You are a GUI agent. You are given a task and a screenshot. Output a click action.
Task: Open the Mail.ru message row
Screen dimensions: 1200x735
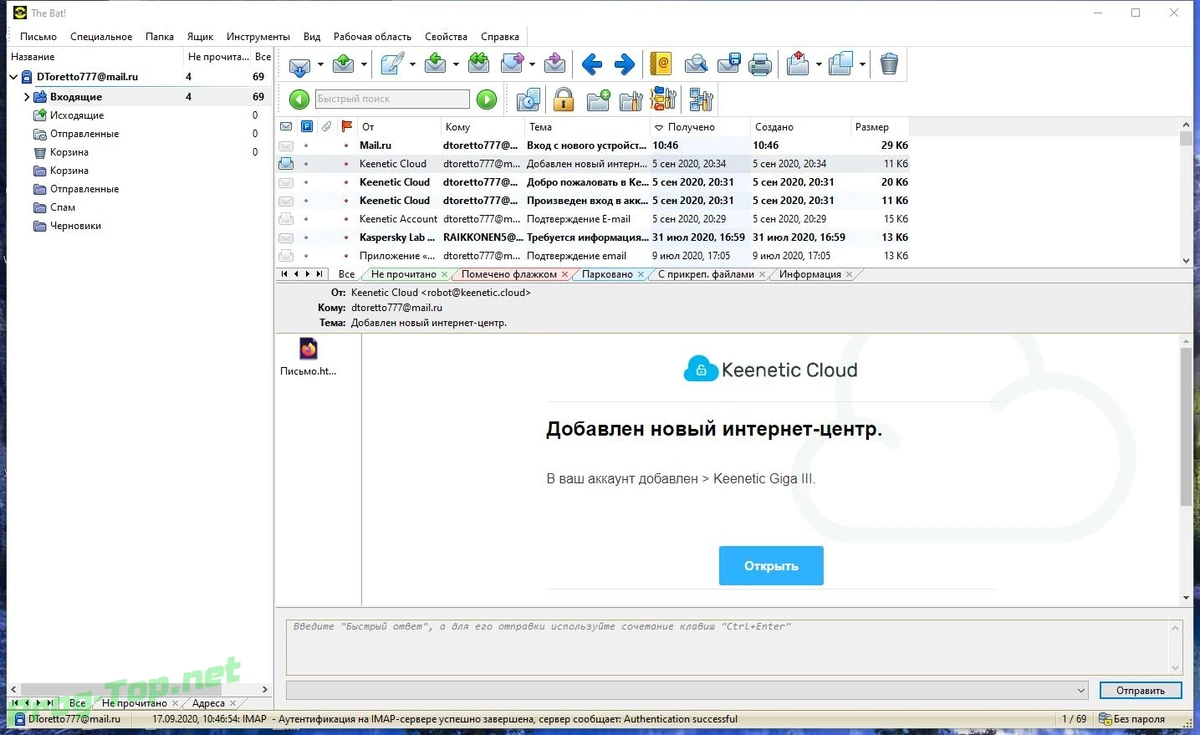pos(594,146)
